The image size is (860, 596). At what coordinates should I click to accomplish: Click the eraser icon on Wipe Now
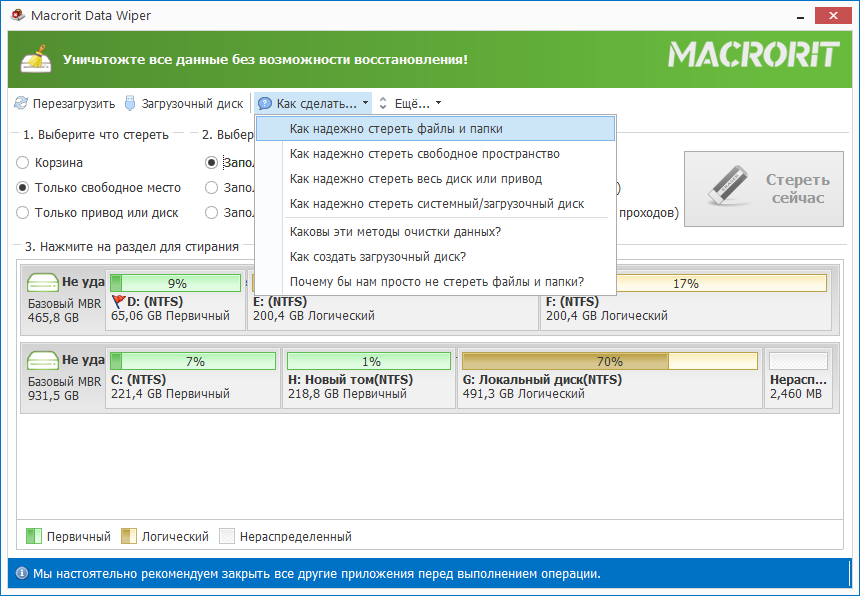click(729, 188)
